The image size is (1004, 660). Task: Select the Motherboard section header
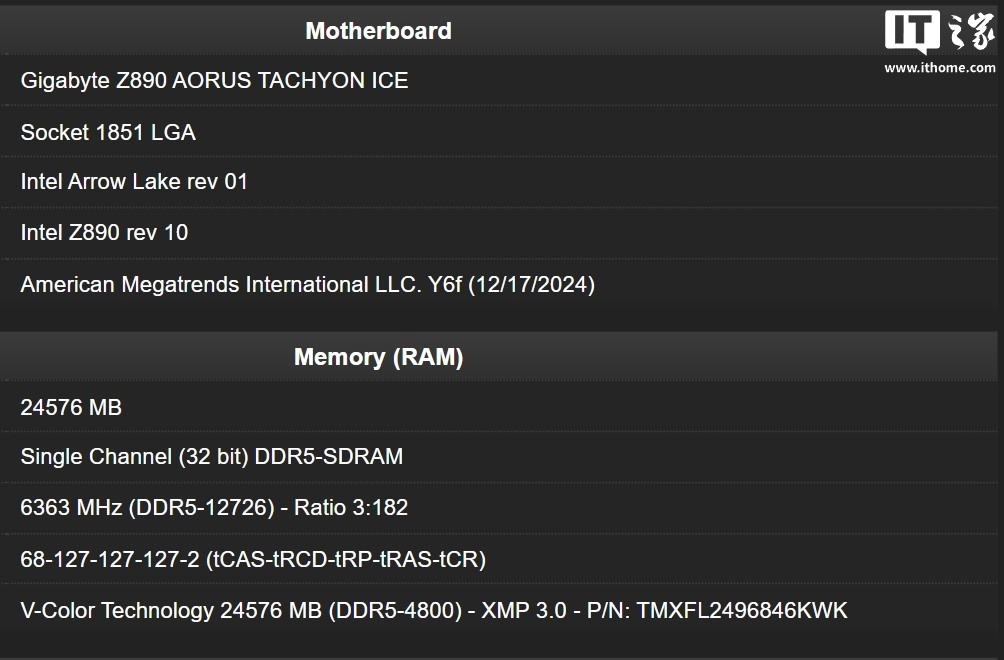click(x=378, y=31)
